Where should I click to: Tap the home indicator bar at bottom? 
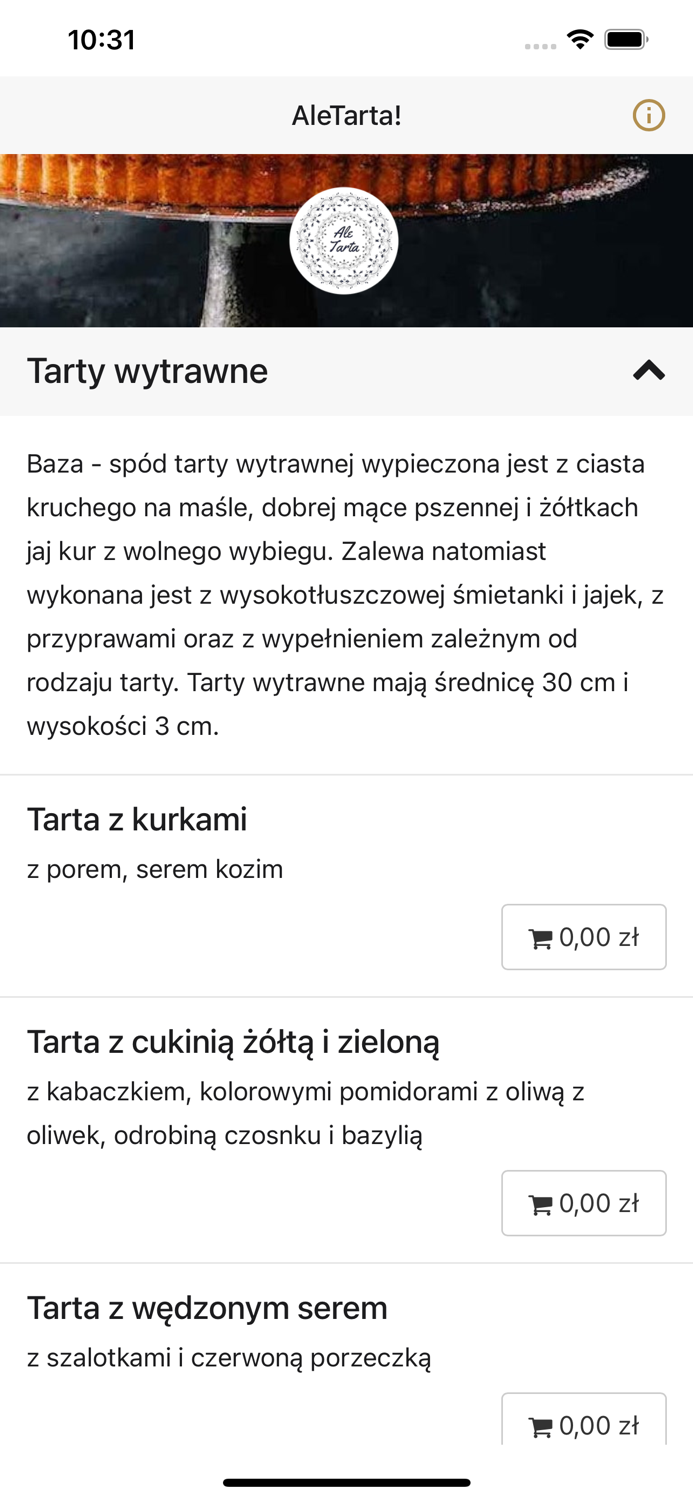[x=346, y=1483]
